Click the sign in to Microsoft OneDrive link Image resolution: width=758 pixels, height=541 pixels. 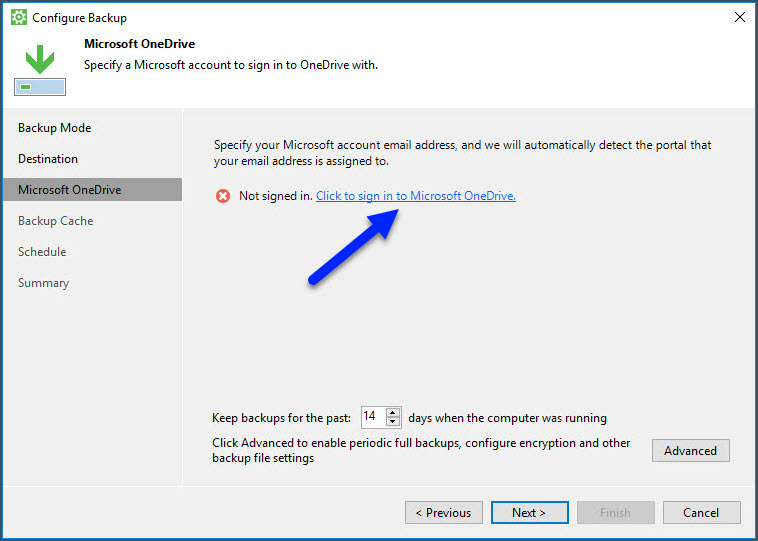tap(415, 196)
